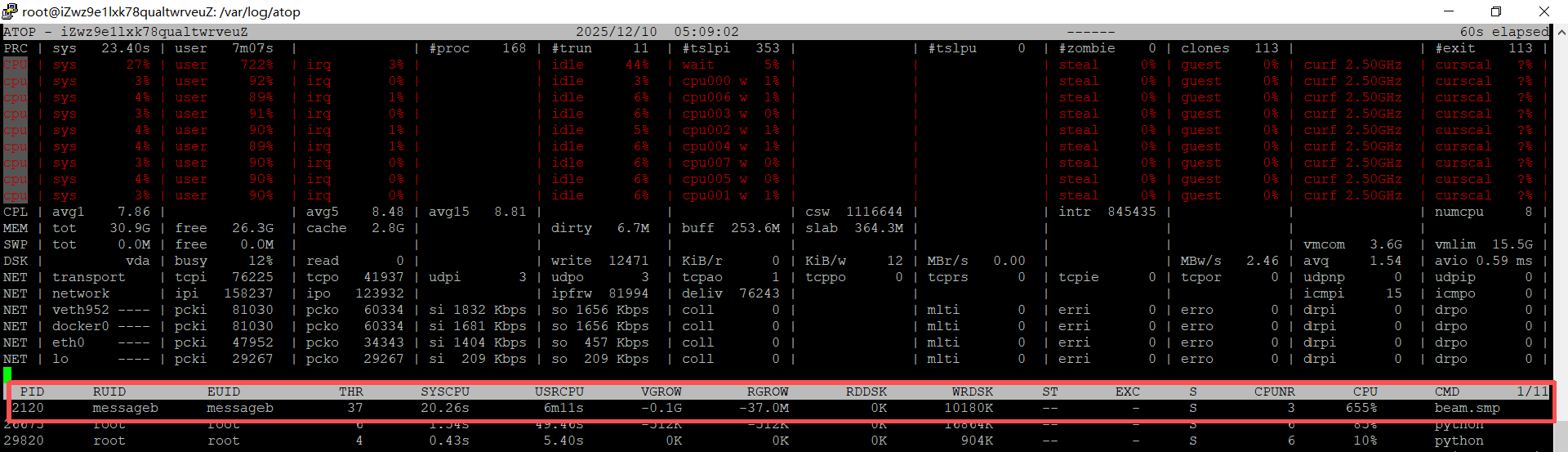This screenshot has width=1568, height=452.
Task: Click the RGROW column header
Action: pos(768,392)
